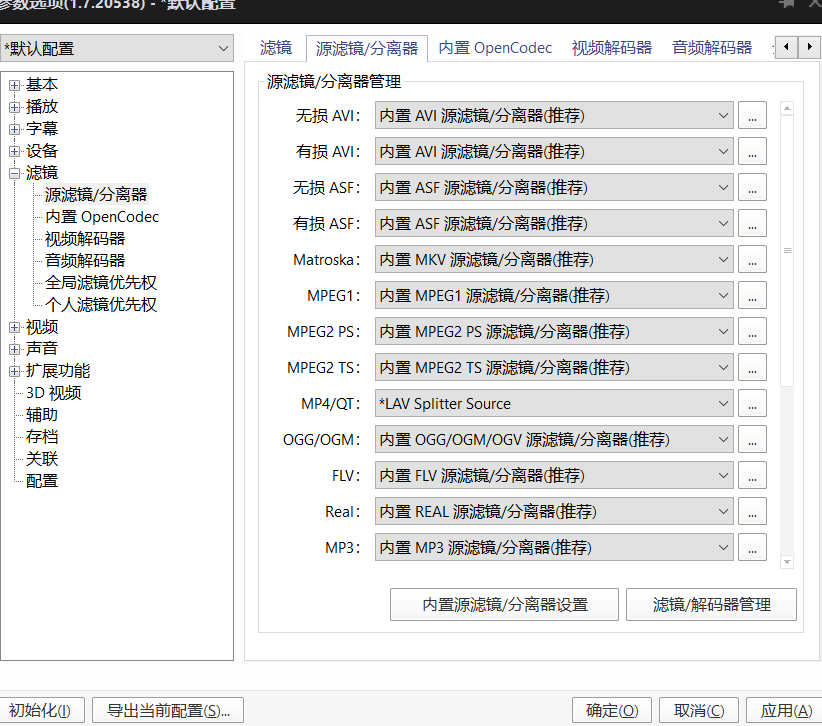Viewport: 822px width, 726px height.
Task: Expand the 字幕 tree node
Action: pos(15,129)
